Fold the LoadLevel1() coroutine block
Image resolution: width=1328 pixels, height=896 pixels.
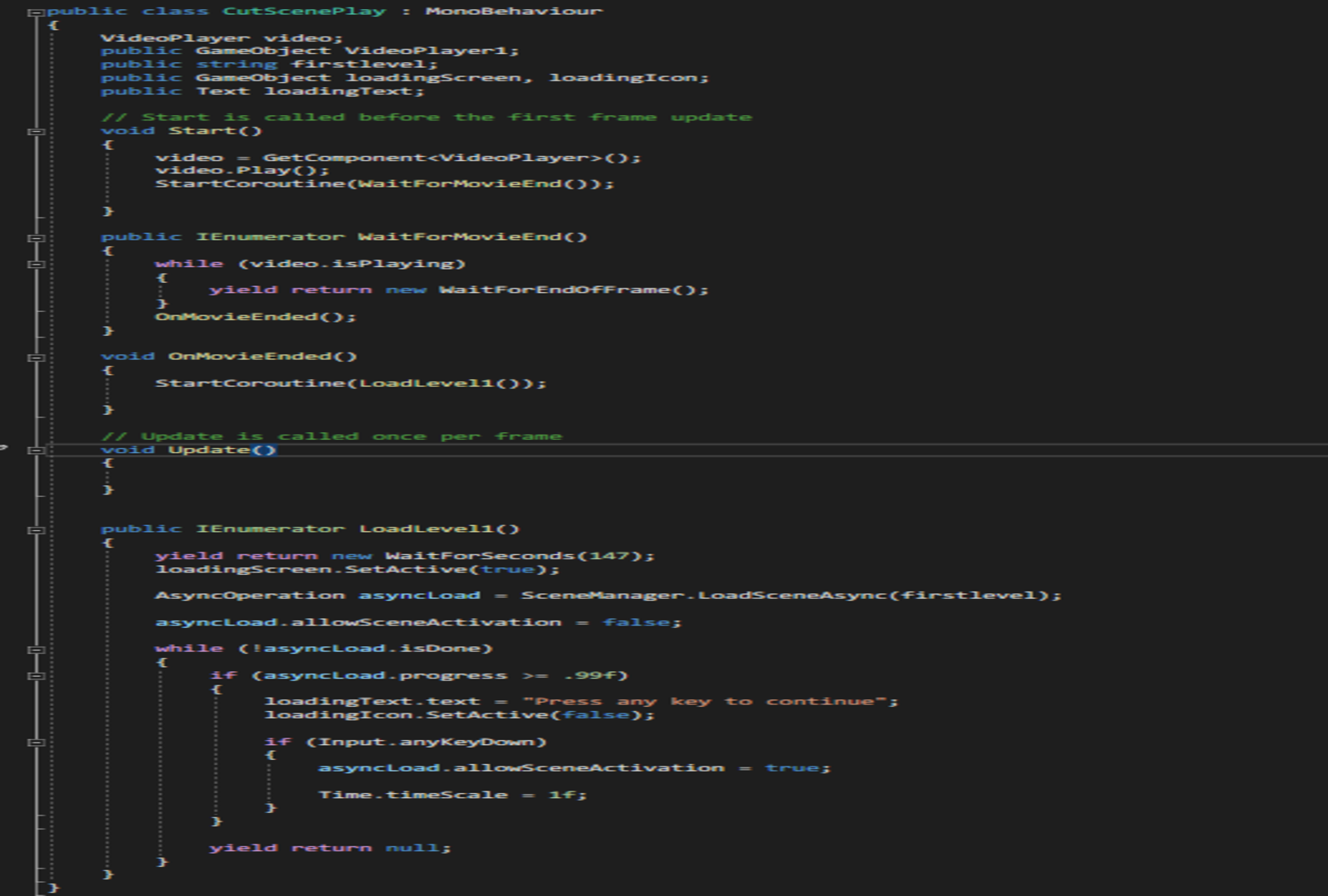pos(36,529)
